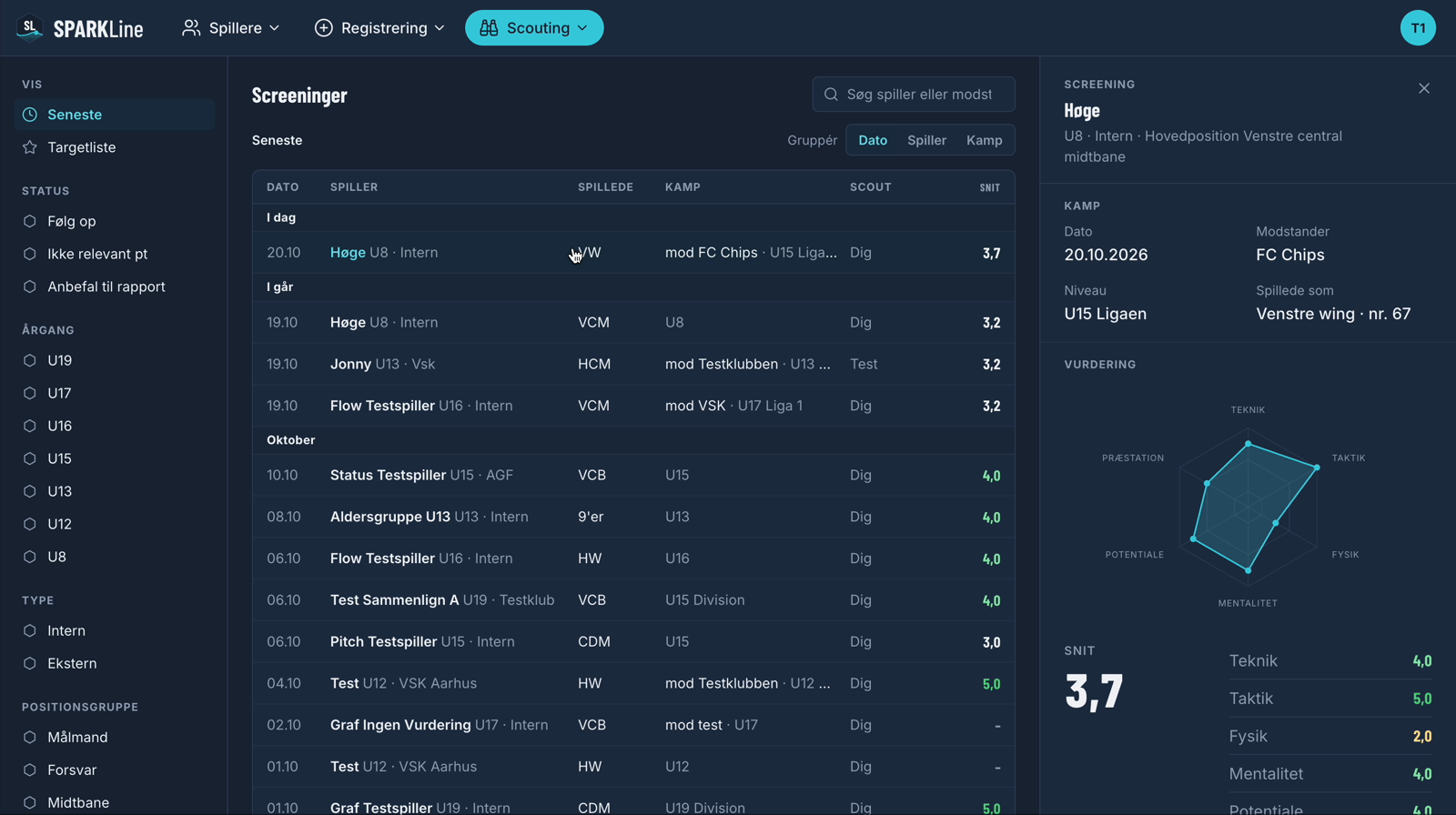Click the hexagon icon next to Intern
The width and height of the screenshot is (1456, 815).
pos(30,630)
